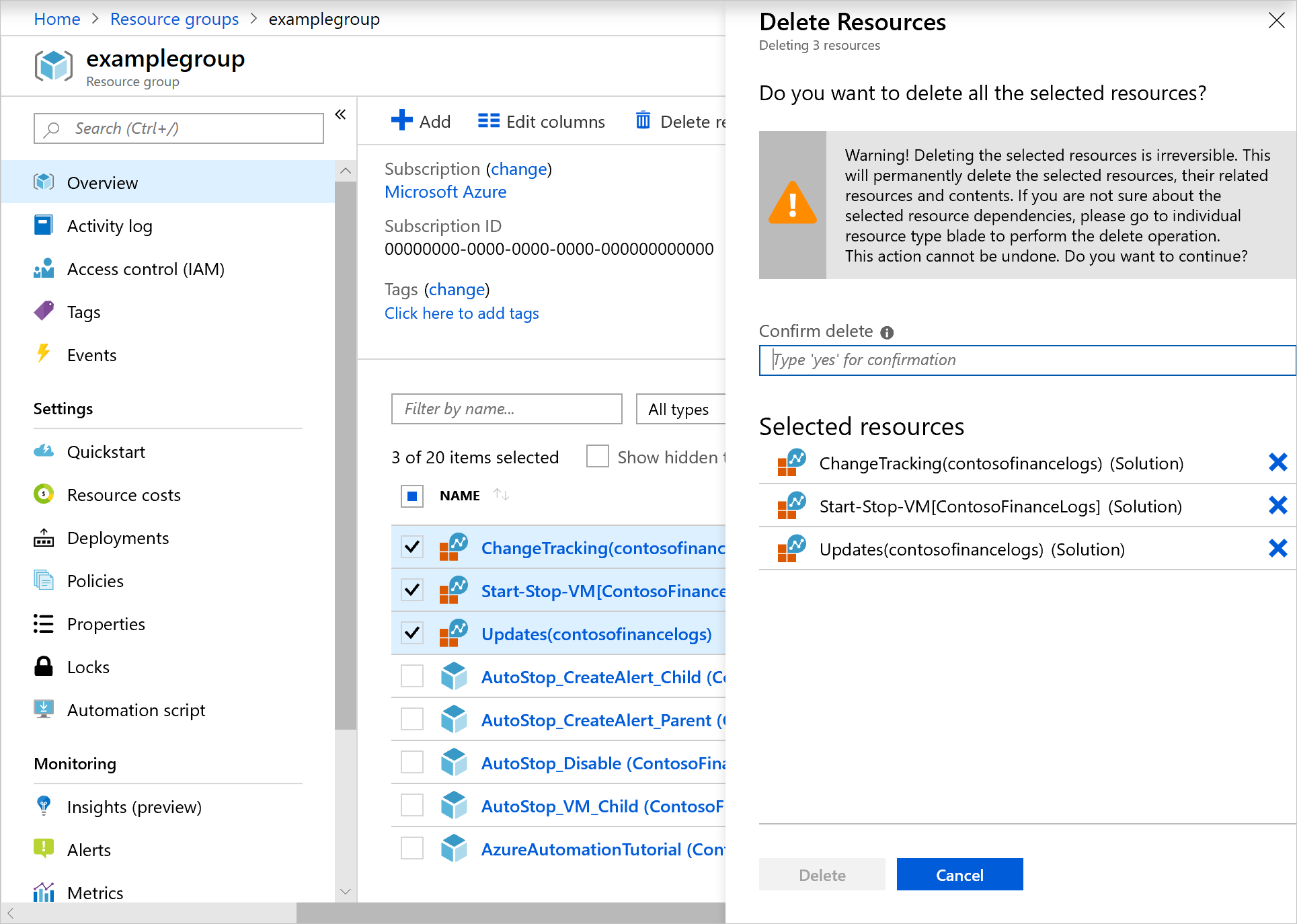The image size is (1297, 924).
Task: Remove Updates contosofinancelogs from selected resources
Action: (x=1278, y=549)
